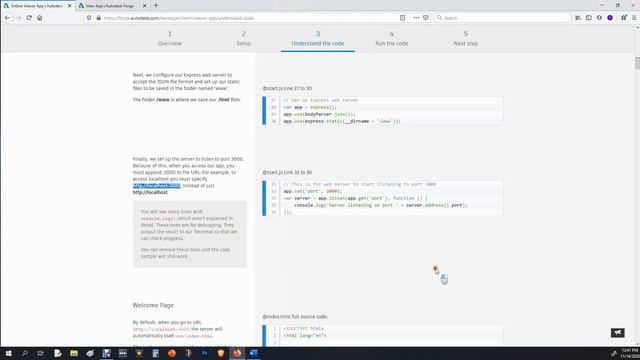The height and width of the screenshot is (360, 640).
Task: Click the feedback megaphone button
Action: tap(618, 333)
